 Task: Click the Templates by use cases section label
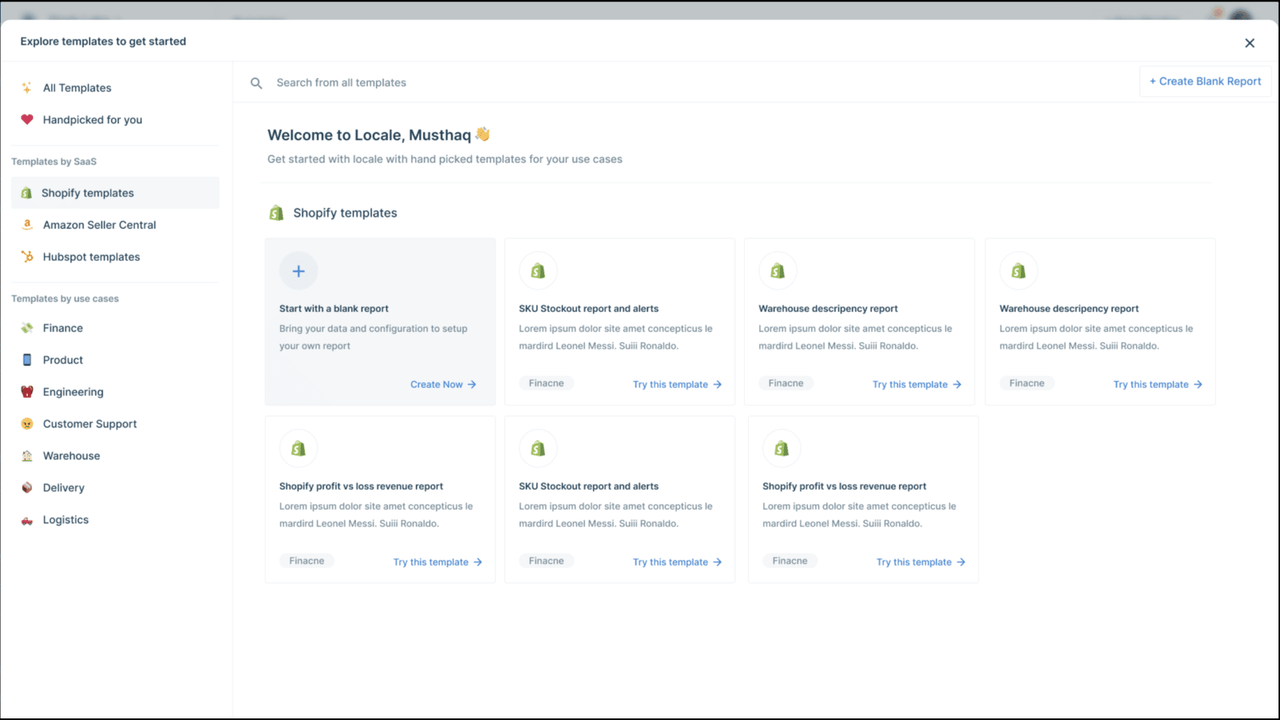65,299
